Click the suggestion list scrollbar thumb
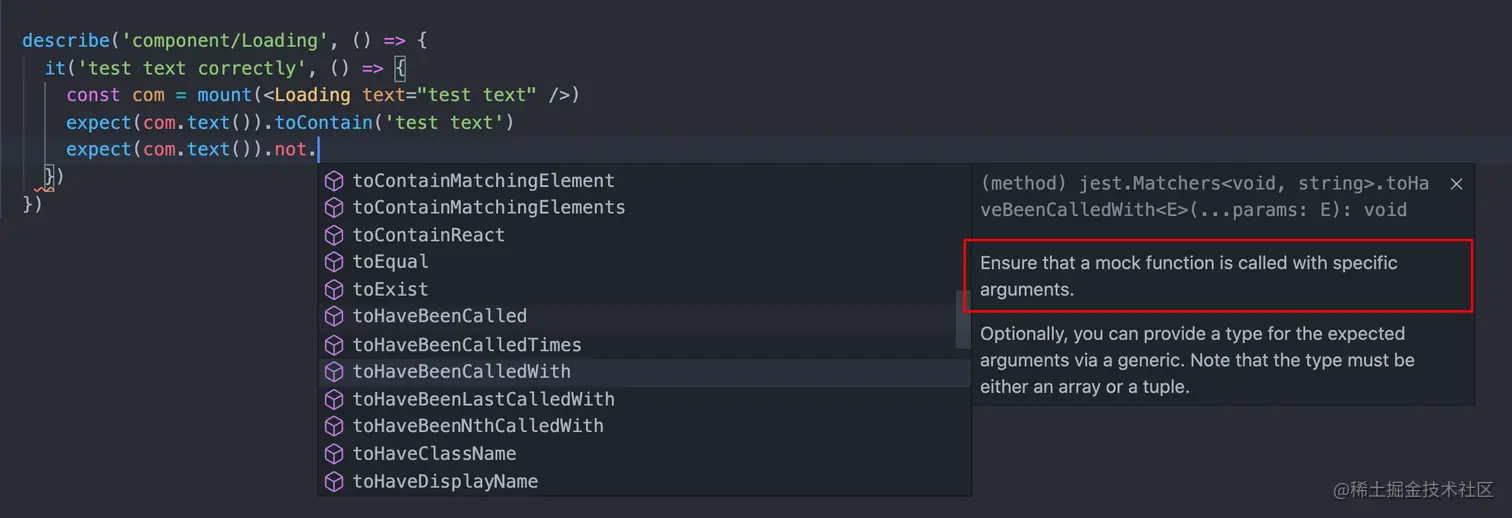This screenshot has width=1512, height=518. coord(963,319)
